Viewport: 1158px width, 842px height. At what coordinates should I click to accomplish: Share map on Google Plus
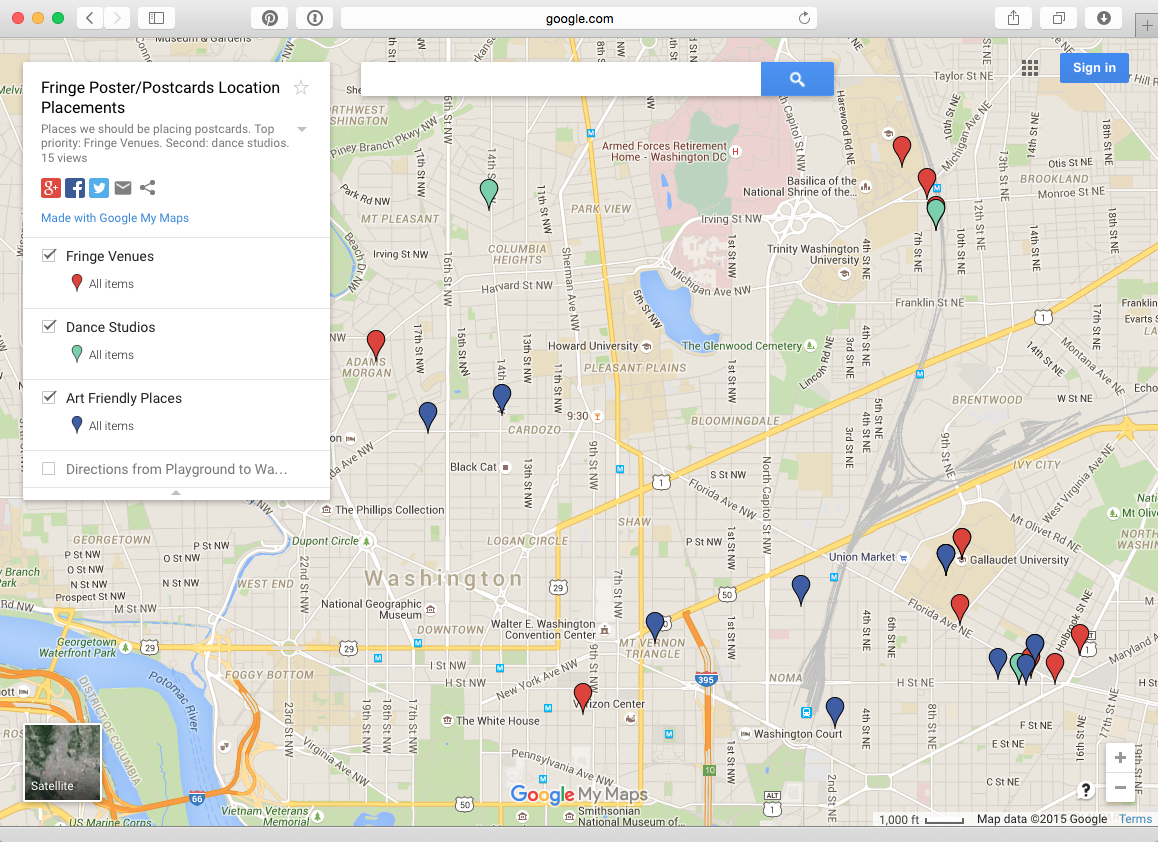point(51,188)
